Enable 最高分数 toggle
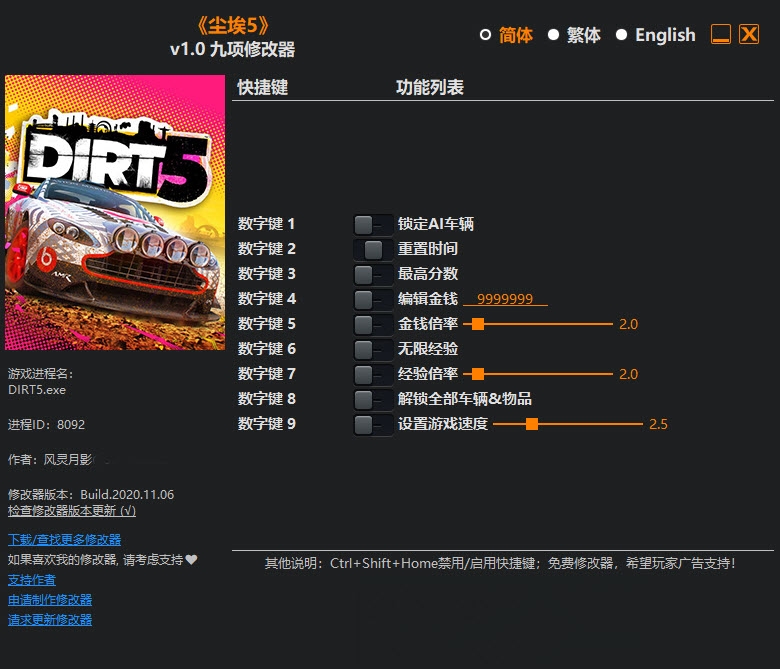This screenshot has width=780, height=669. click(x=373, y=275)
